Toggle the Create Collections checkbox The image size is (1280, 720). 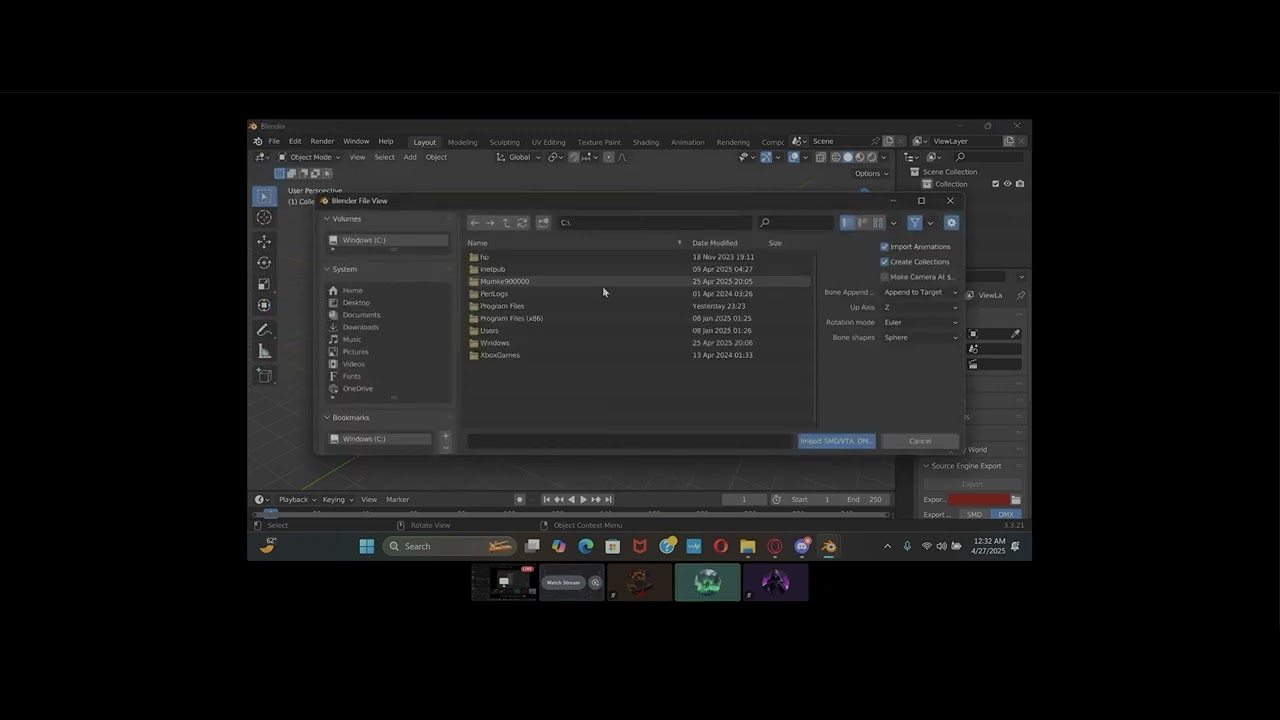tap(884, 262)
